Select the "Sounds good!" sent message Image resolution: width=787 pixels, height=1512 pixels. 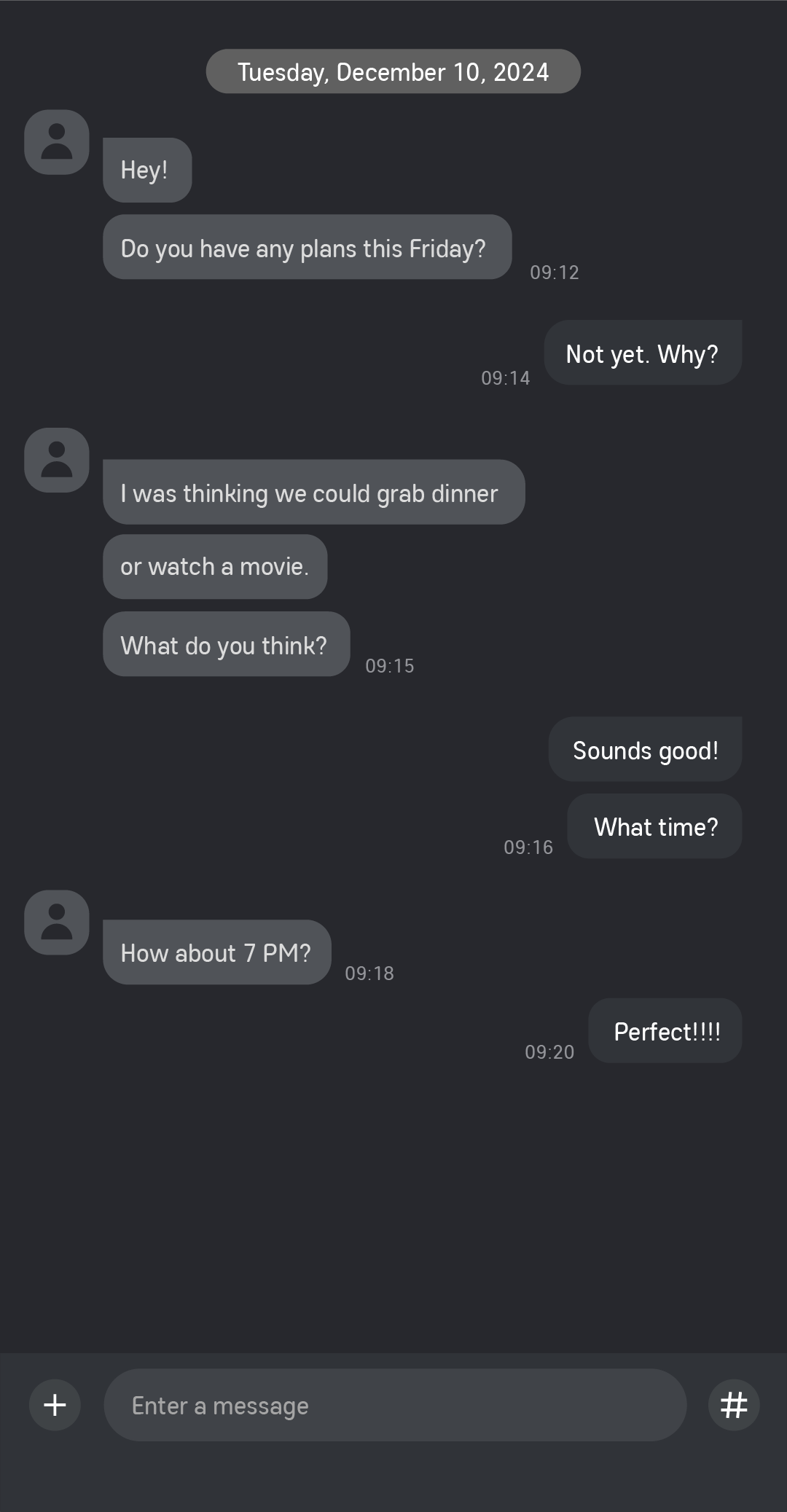645,749
